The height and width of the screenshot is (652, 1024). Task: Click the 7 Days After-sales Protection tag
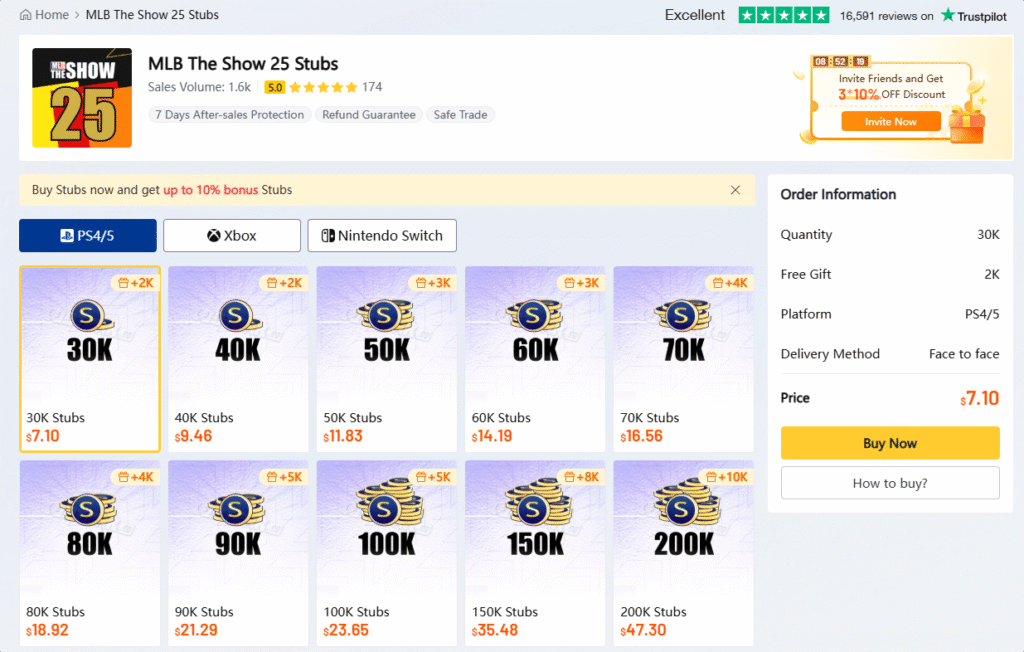coord(230,115)
